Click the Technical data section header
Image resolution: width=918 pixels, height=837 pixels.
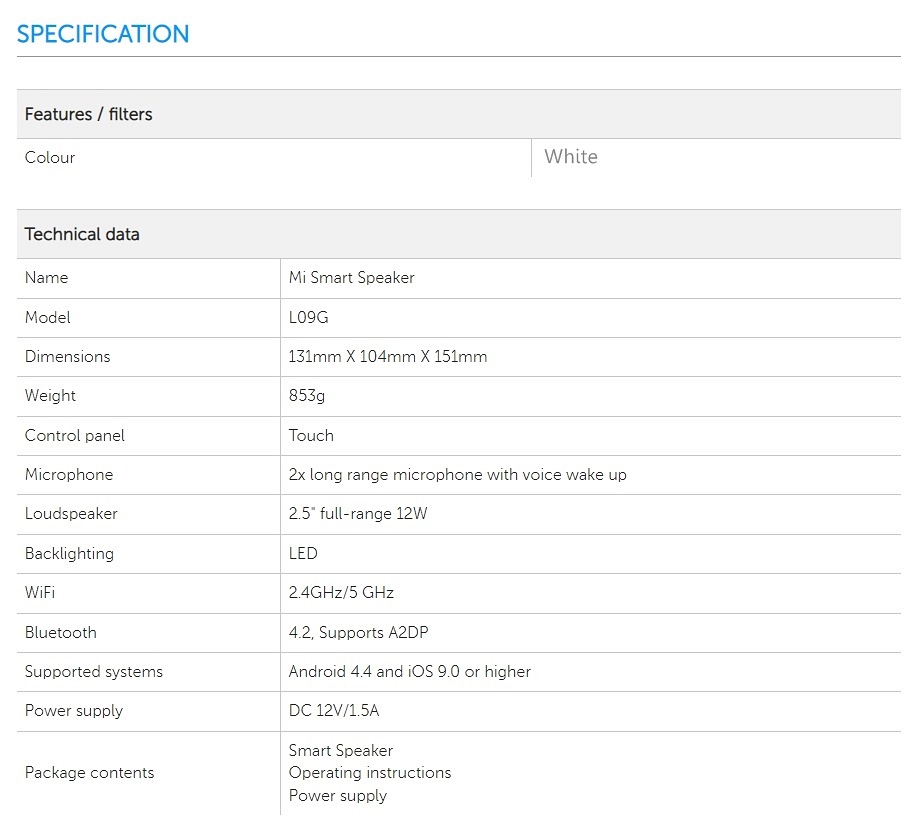pyautogui.click(x=82, y=234)
